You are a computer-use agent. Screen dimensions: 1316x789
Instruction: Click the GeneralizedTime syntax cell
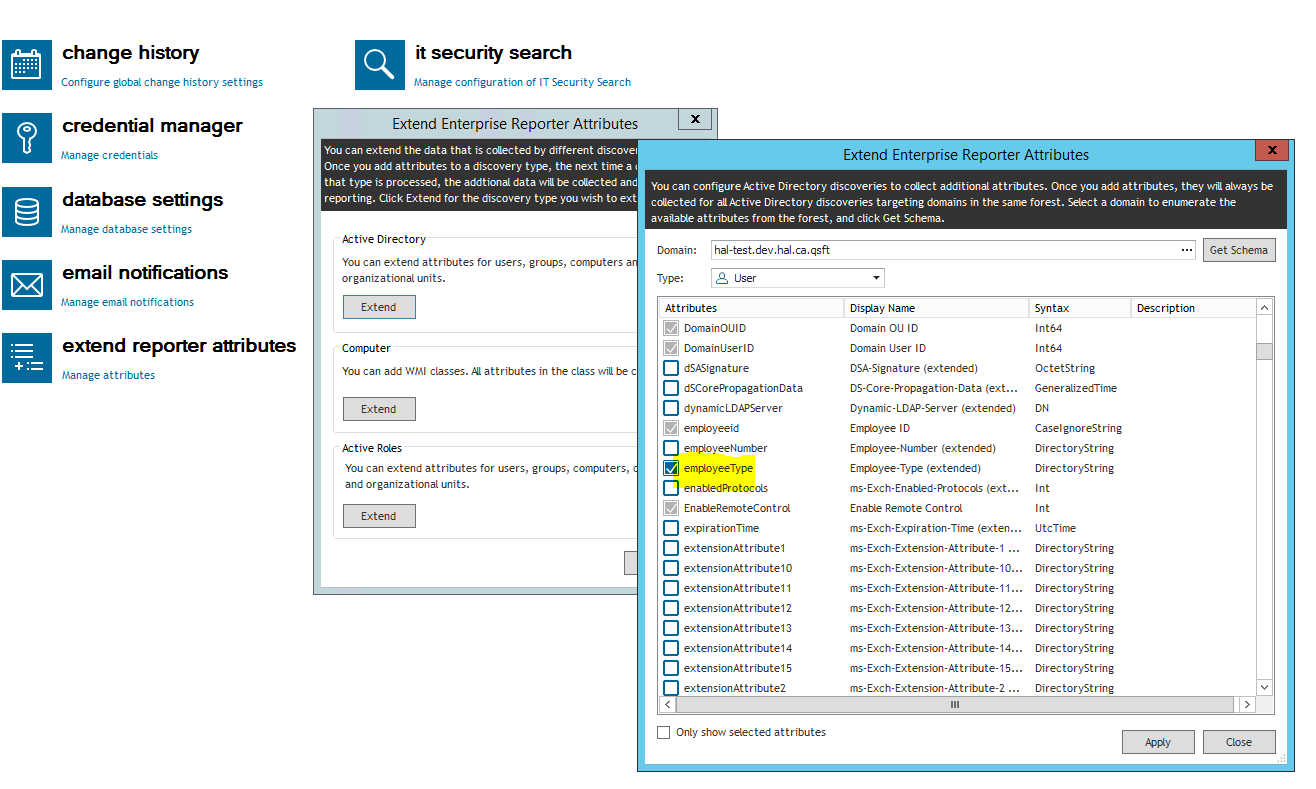(1076, 388)
